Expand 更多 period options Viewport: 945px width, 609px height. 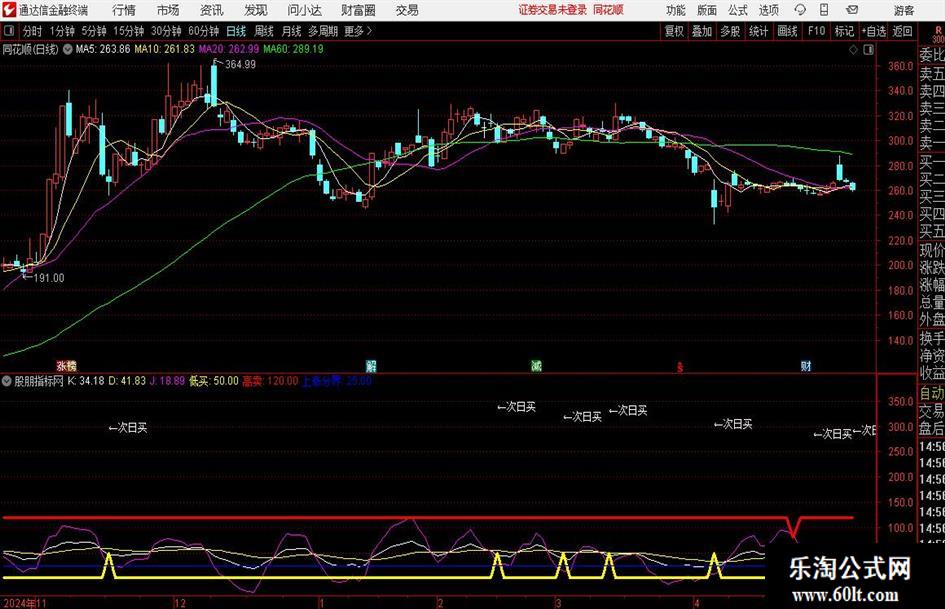358,31
